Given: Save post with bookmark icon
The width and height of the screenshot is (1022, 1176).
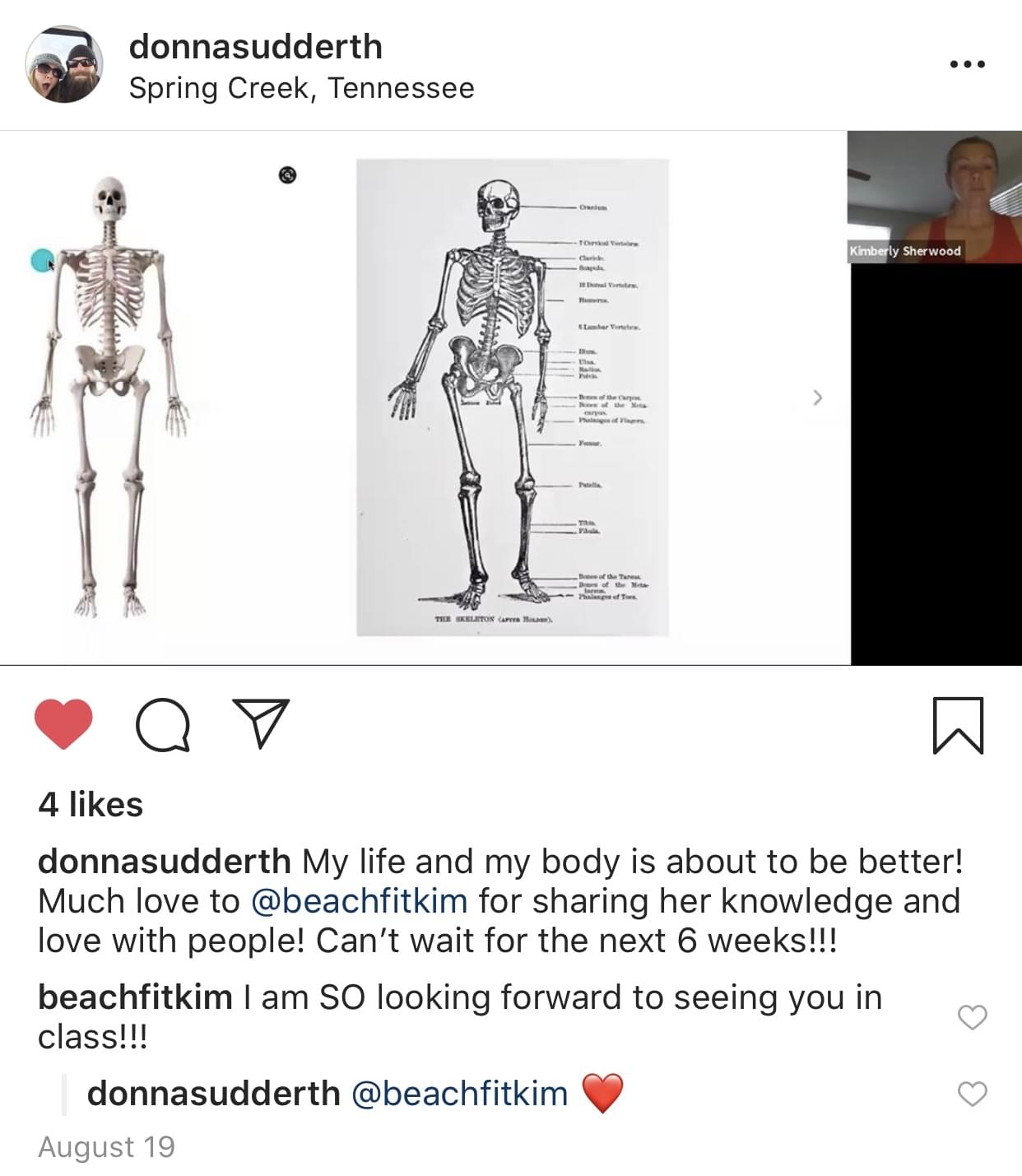Looking at the screenshot, I should (x=959, y=725).
